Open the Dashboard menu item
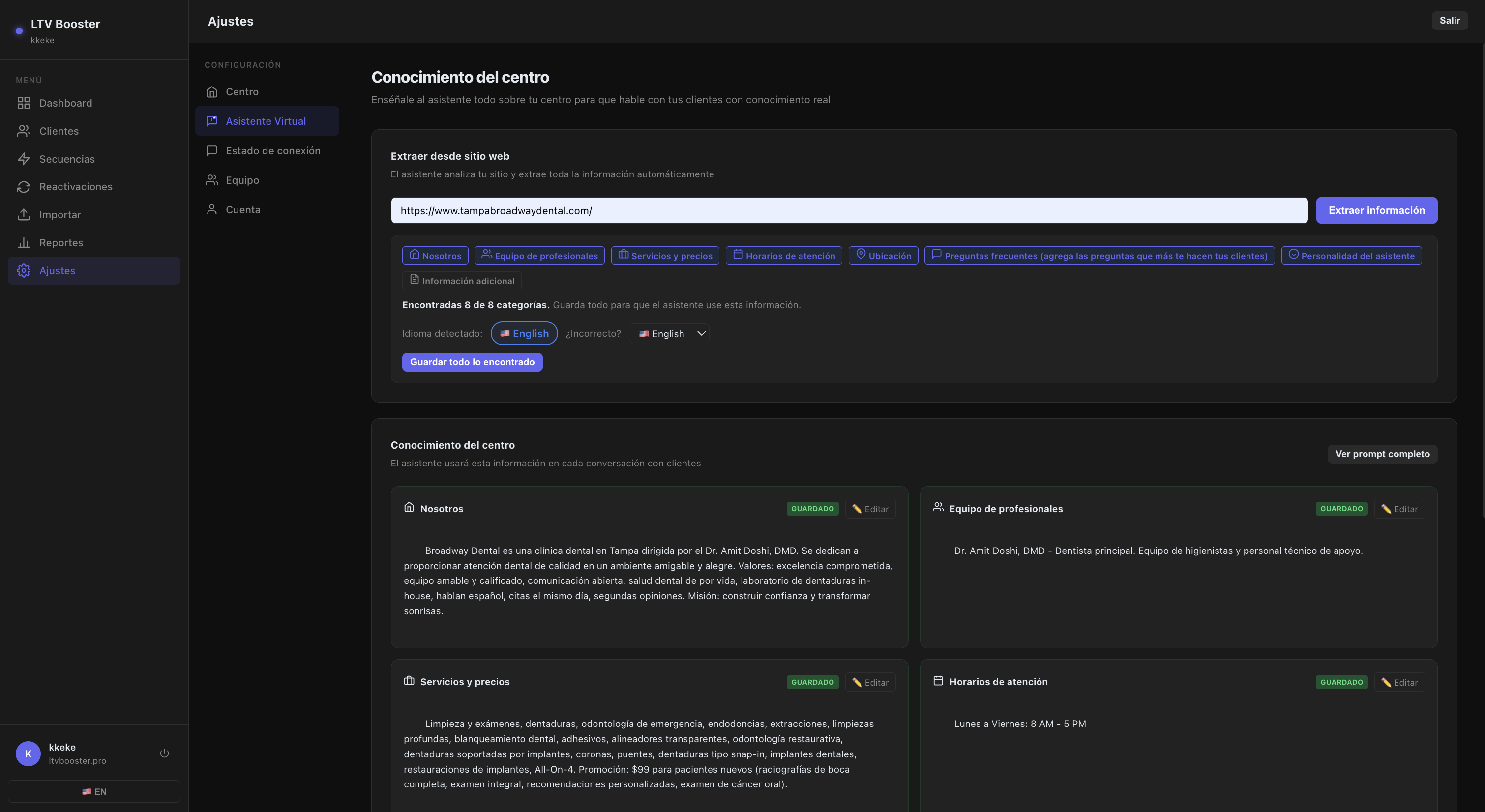Screen dimensions: 1485x812 coord(94,103)
